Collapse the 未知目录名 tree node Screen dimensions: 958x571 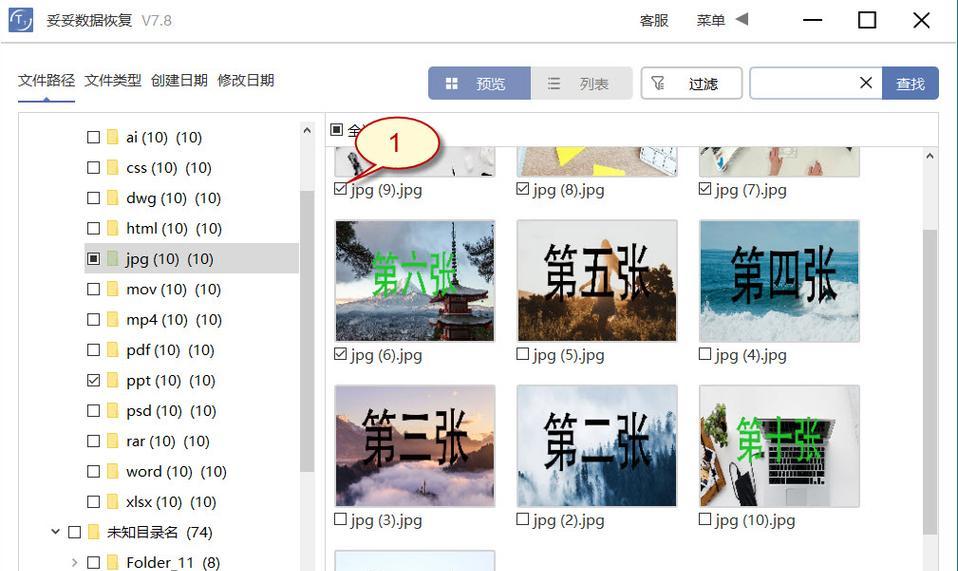(x=56, y=532)
